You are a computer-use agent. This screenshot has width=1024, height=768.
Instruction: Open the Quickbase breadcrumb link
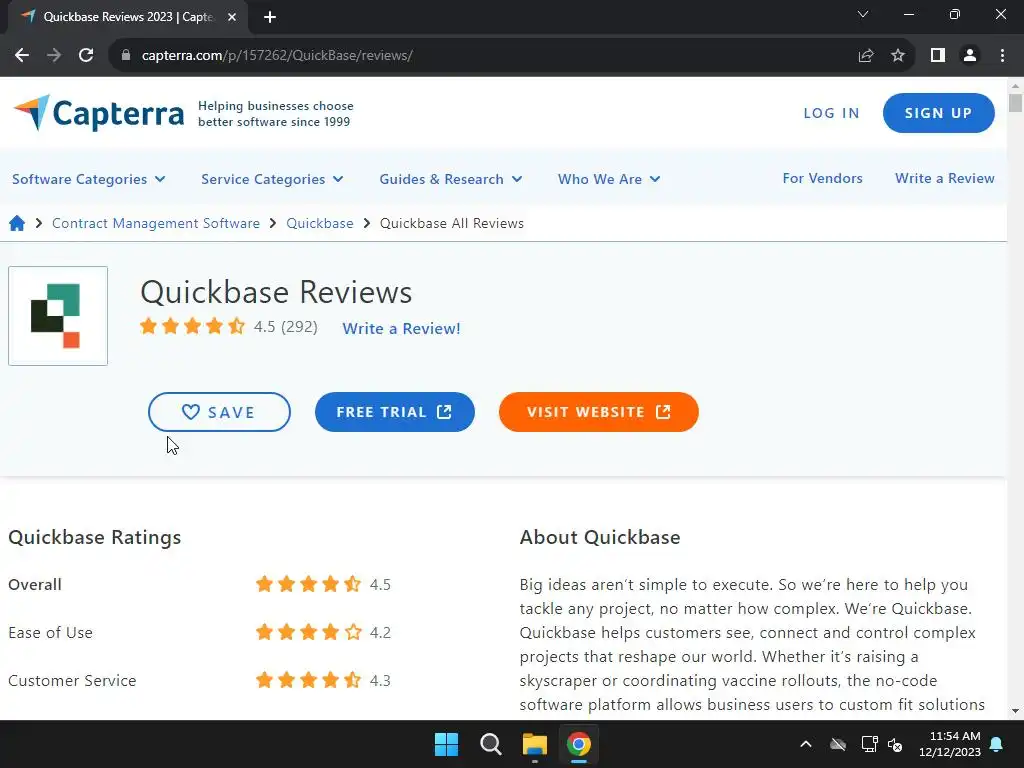(319, 223)
